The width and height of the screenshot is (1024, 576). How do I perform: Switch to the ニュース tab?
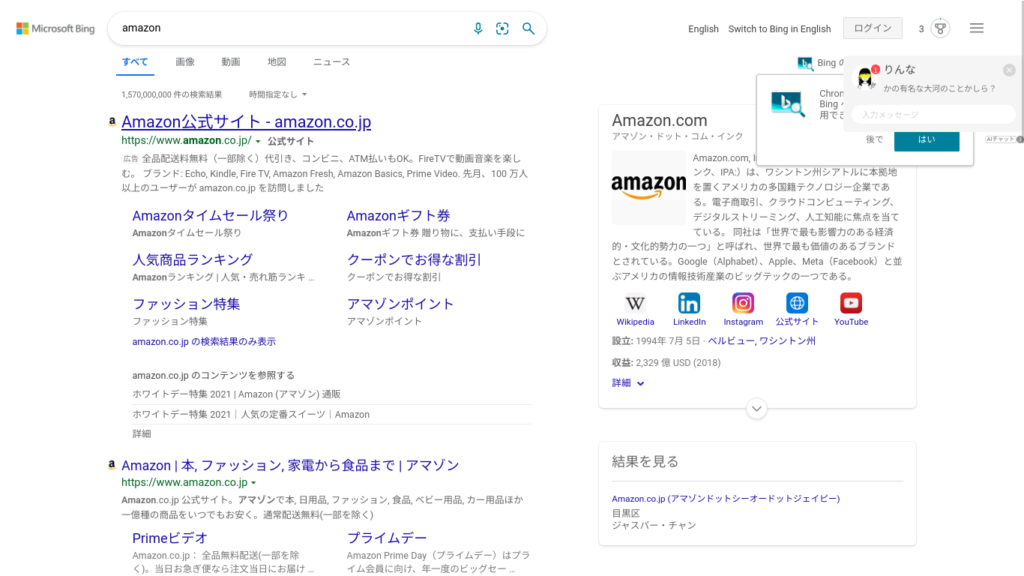[331, 62]
